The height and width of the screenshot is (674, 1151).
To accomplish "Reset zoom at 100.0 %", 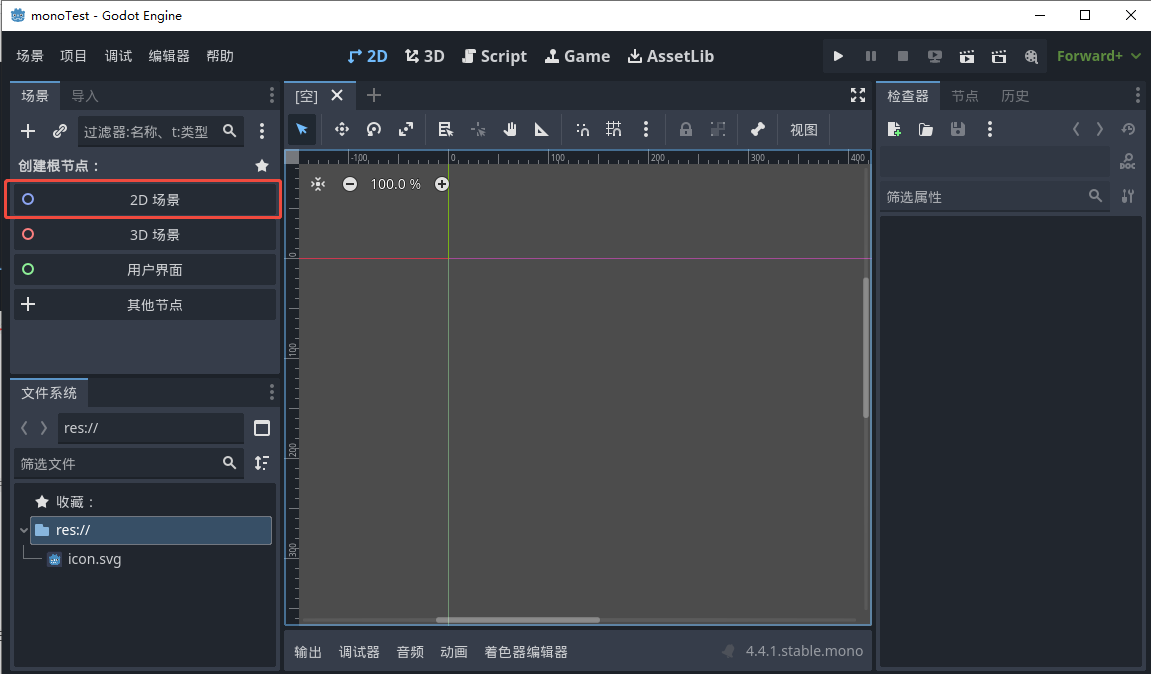I will pyautogui.click(x=396, y=184).
